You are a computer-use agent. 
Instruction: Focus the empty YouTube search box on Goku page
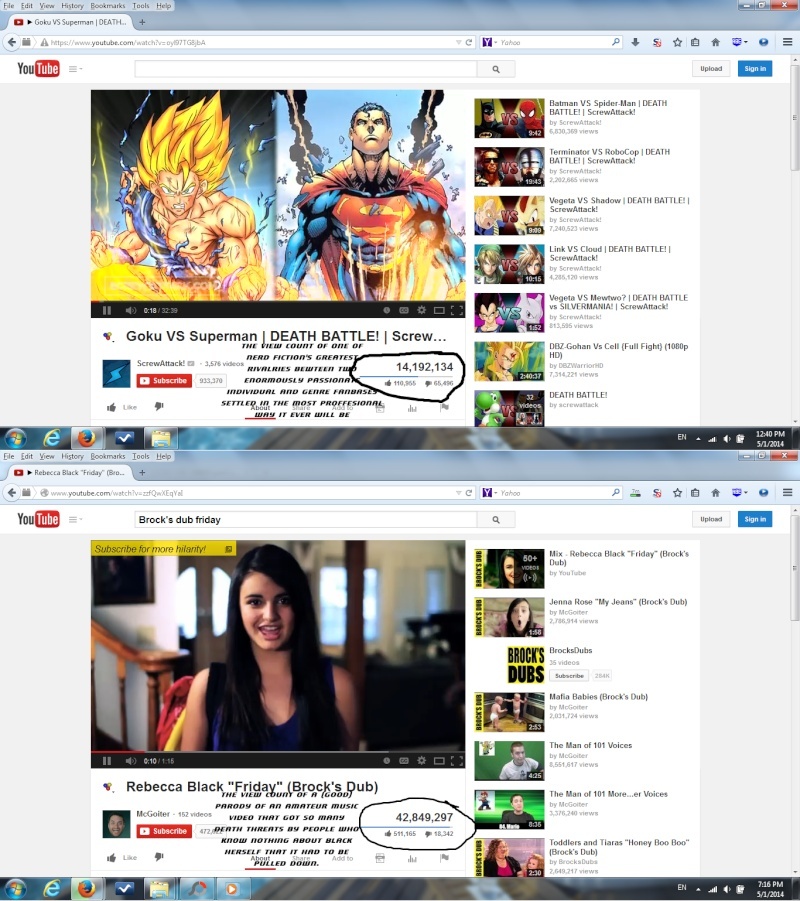point(306,69)
